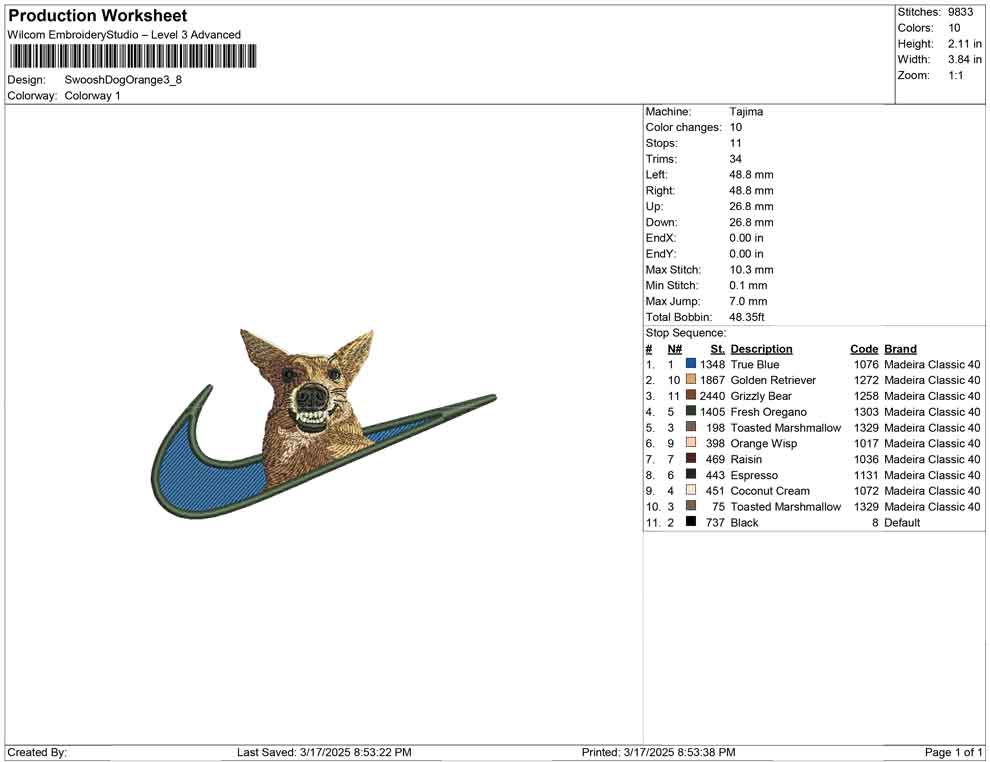Click the Trims value '34'

736,159
